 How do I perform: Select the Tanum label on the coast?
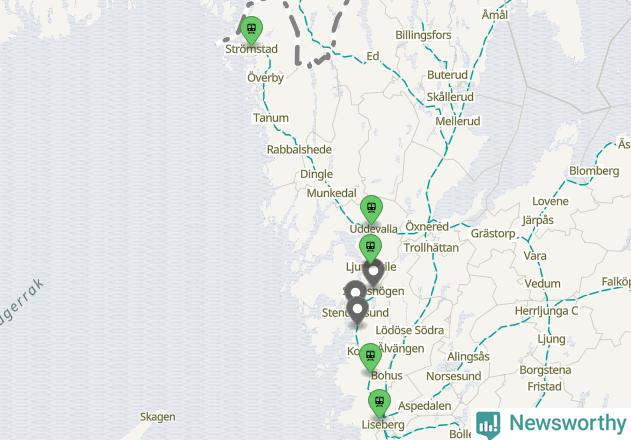[271, 118]
